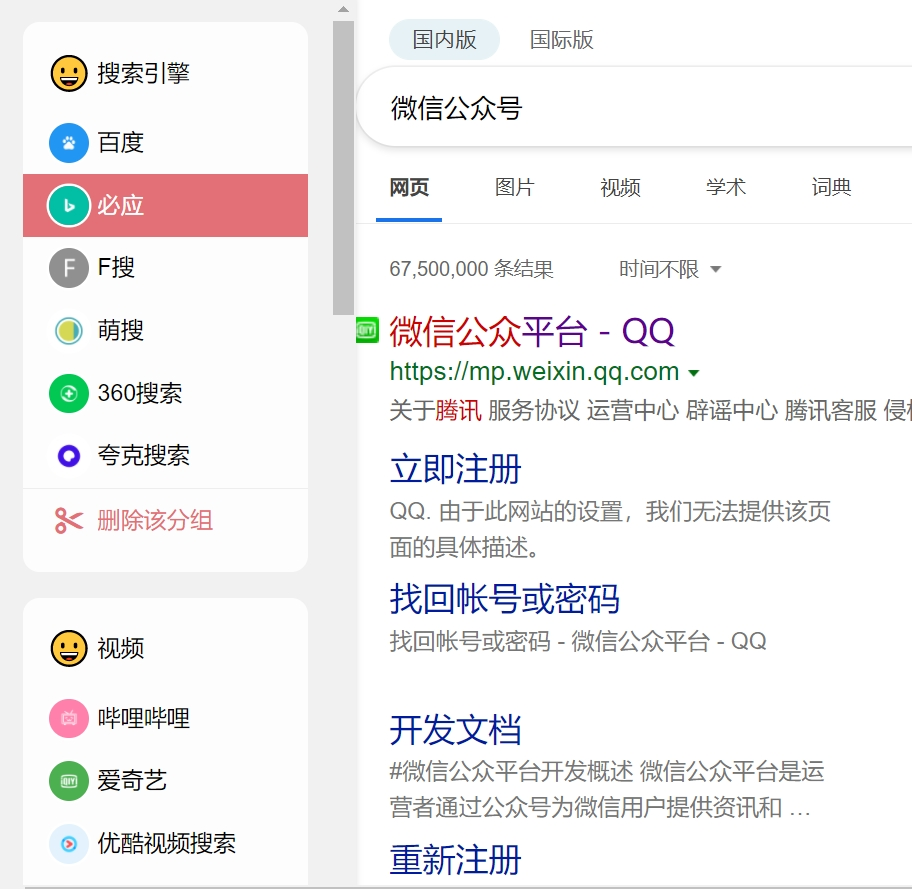Click the 优酷视频搜索 icon
The height and width of the screenshot is (889, 912).
click(x=69, y=844)
